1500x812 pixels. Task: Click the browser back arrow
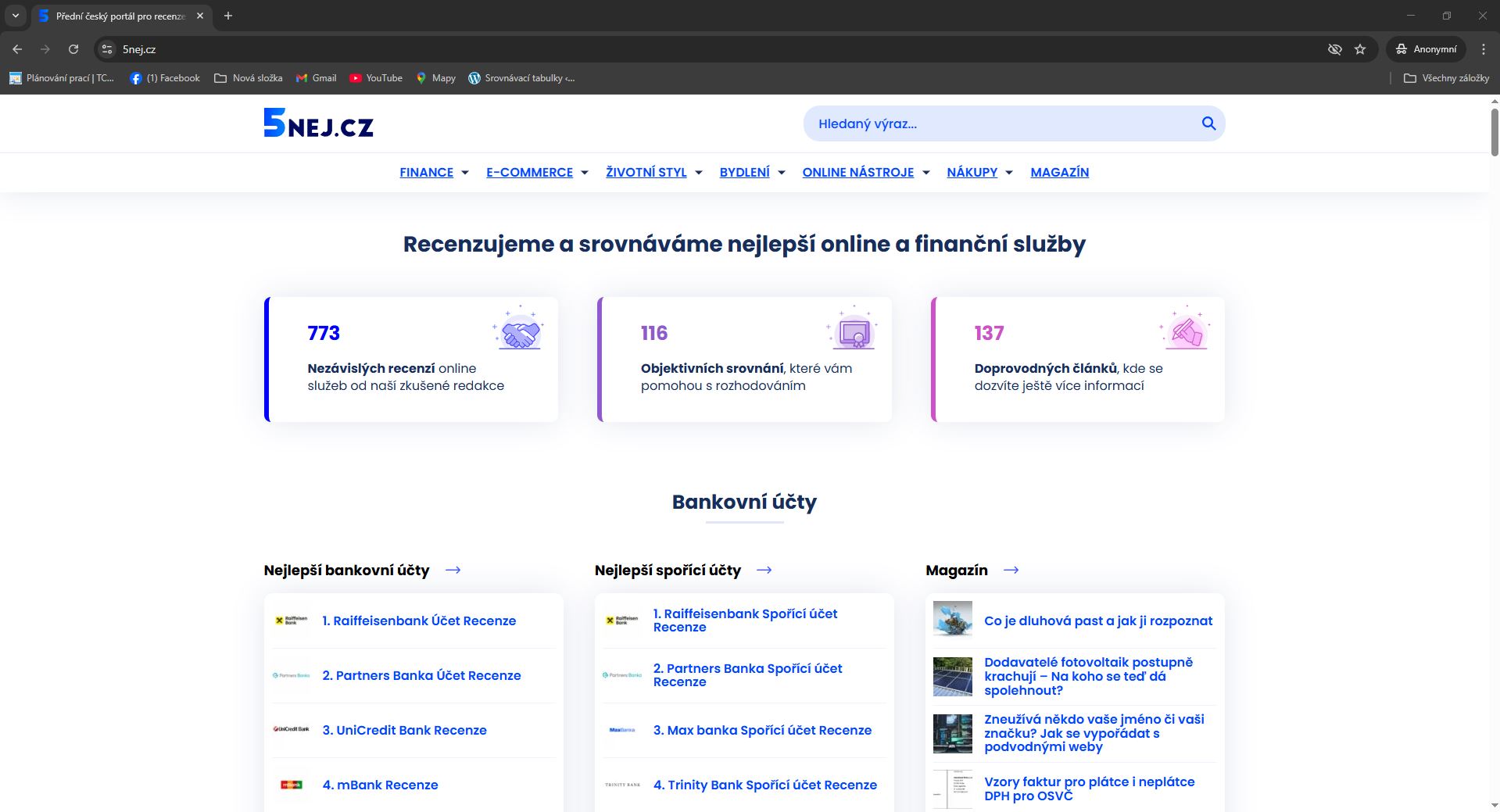tap(17, 49)
